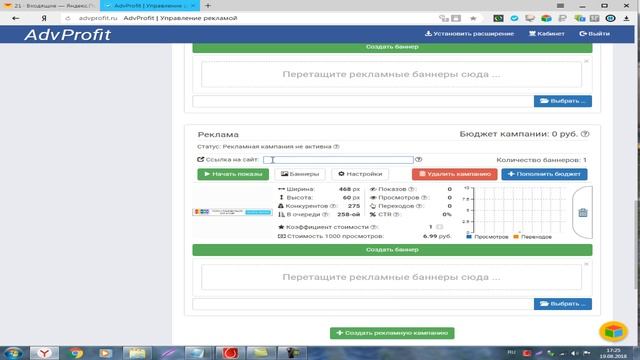
Task: Open a new browser tab with plus
Action: pyautogui.click(x=208, y=6)
